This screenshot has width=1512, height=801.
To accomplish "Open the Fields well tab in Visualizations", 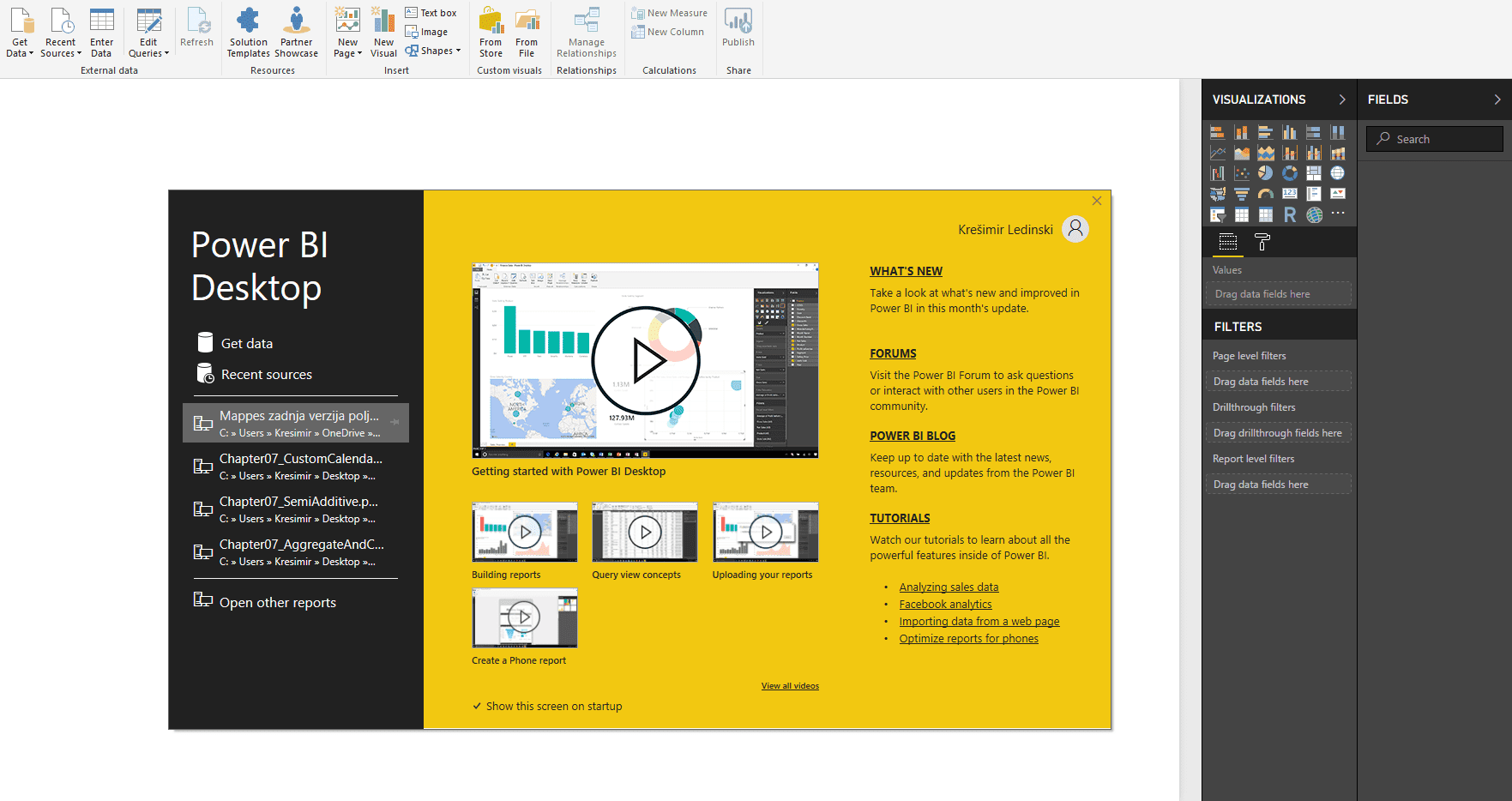I will pos(1227,243).
